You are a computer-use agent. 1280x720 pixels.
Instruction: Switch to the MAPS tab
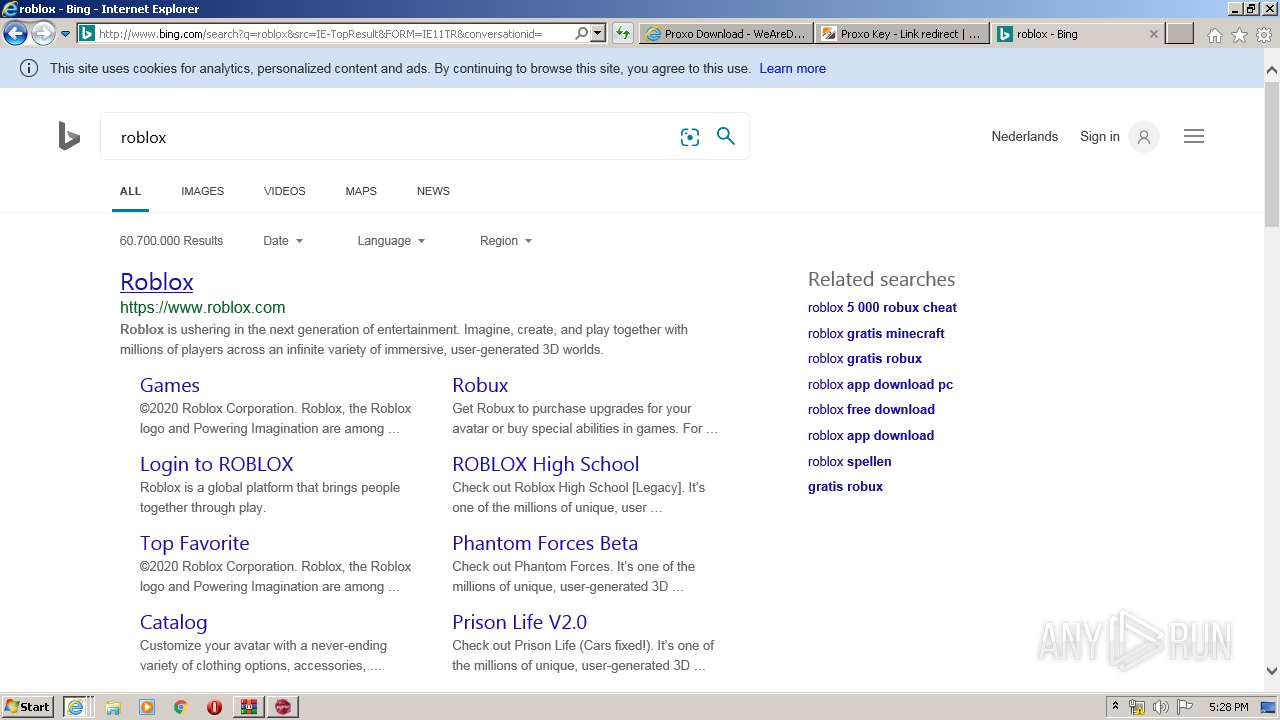point(361,191)
